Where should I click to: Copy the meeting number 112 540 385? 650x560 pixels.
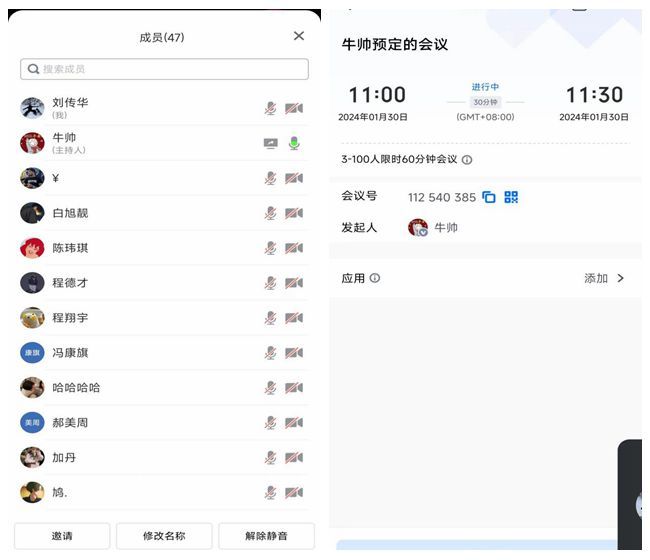[x=489, y=197]
